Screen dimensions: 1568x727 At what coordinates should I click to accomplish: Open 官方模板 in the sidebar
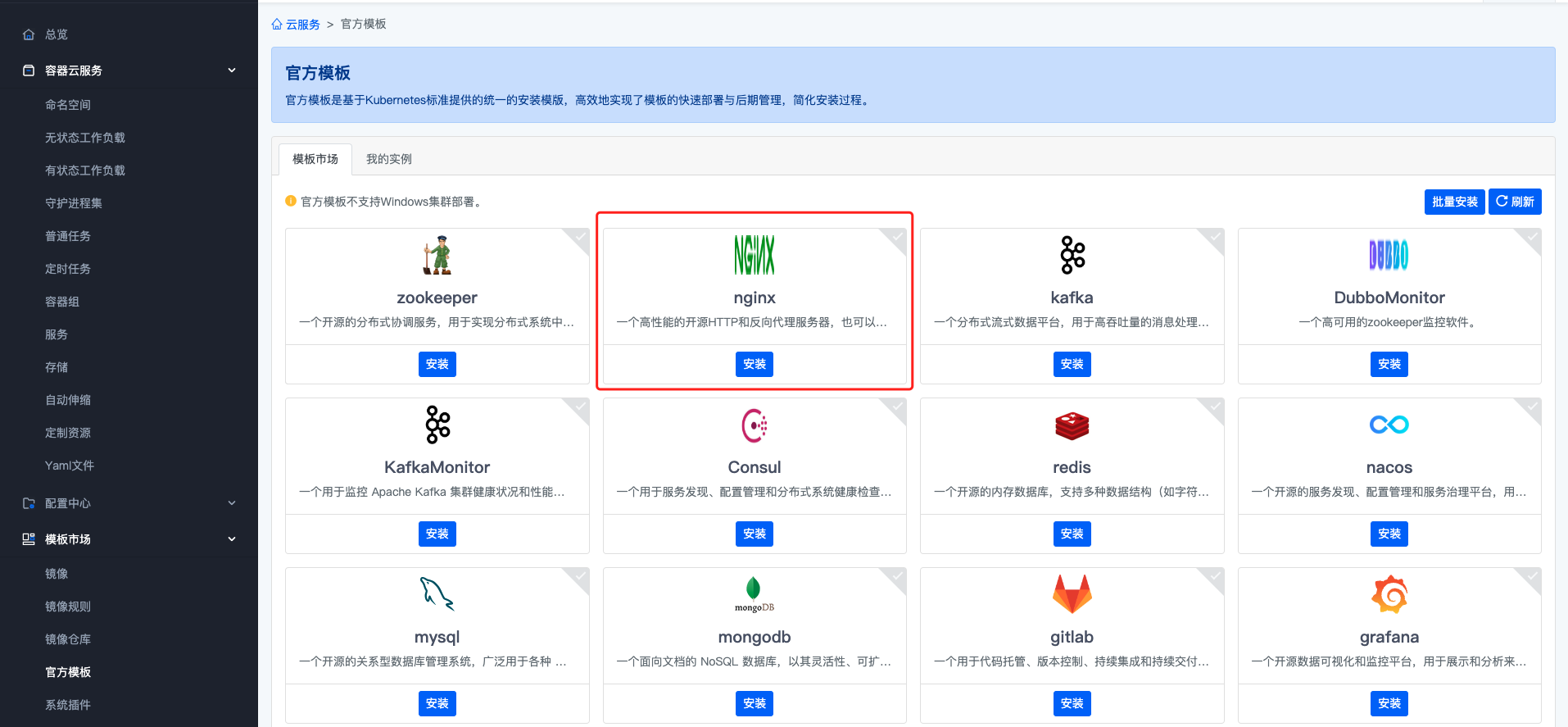[68, 672]
